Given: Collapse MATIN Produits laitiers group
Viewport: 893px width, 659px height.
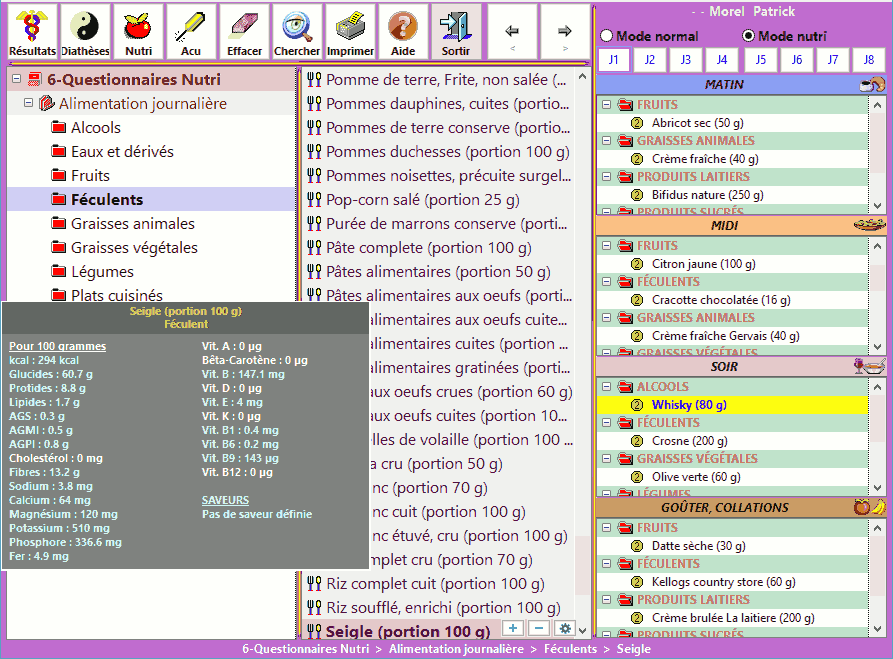Looking at the screenshot, I should point(607,177).
